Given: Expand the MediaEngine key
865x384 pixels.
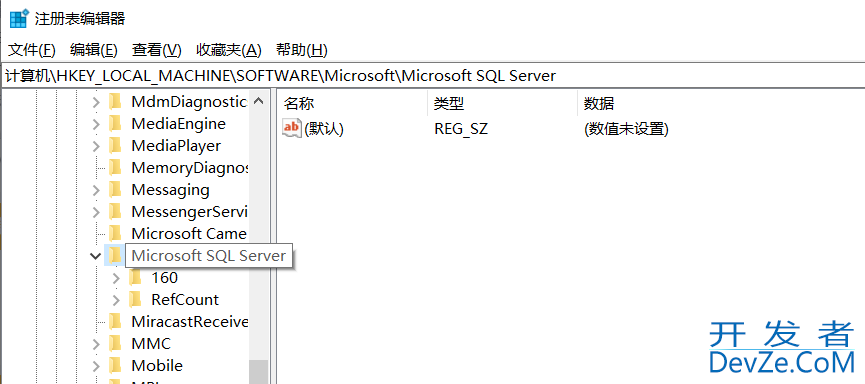Looking at the screenshot, I should point(96,124).
